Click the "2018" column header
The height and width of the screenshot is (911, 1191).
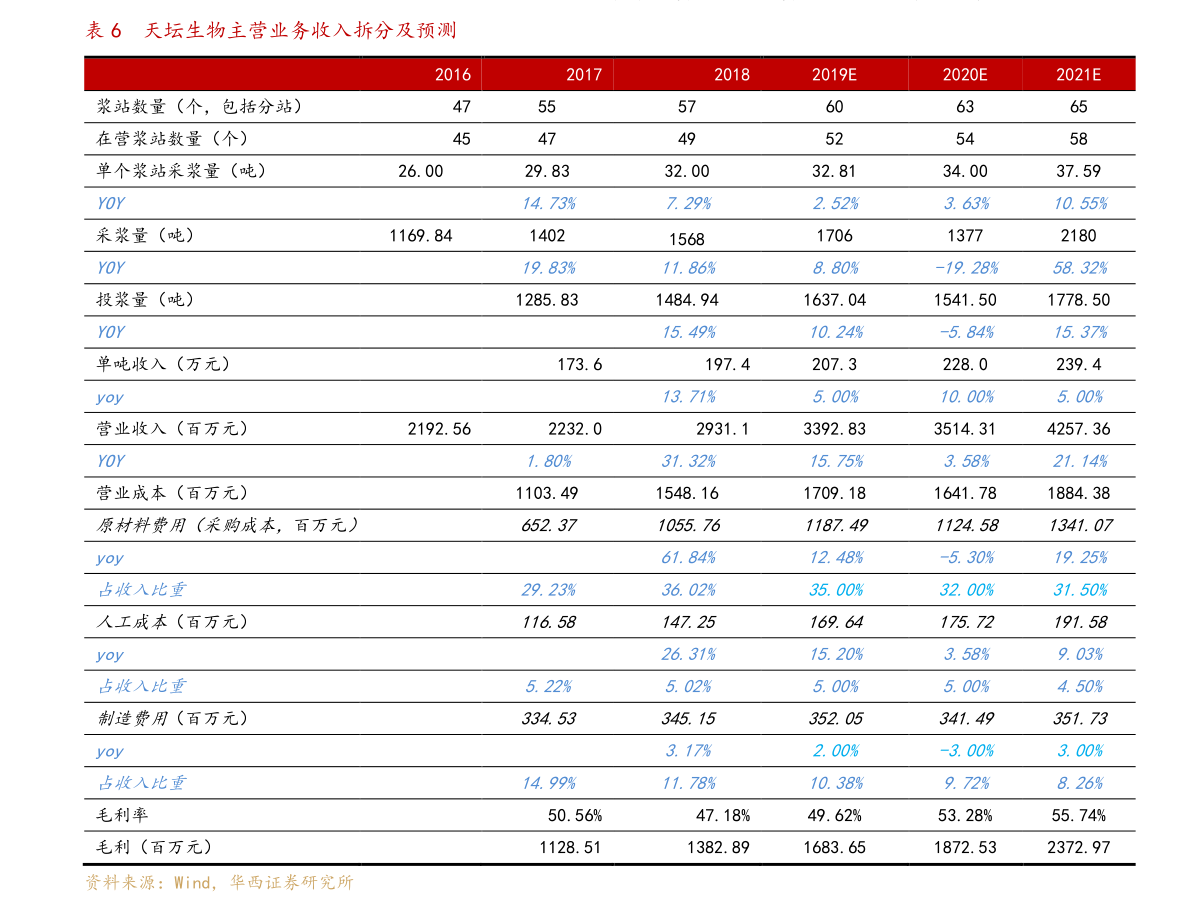pyautogui.click(x=731, y=74)
